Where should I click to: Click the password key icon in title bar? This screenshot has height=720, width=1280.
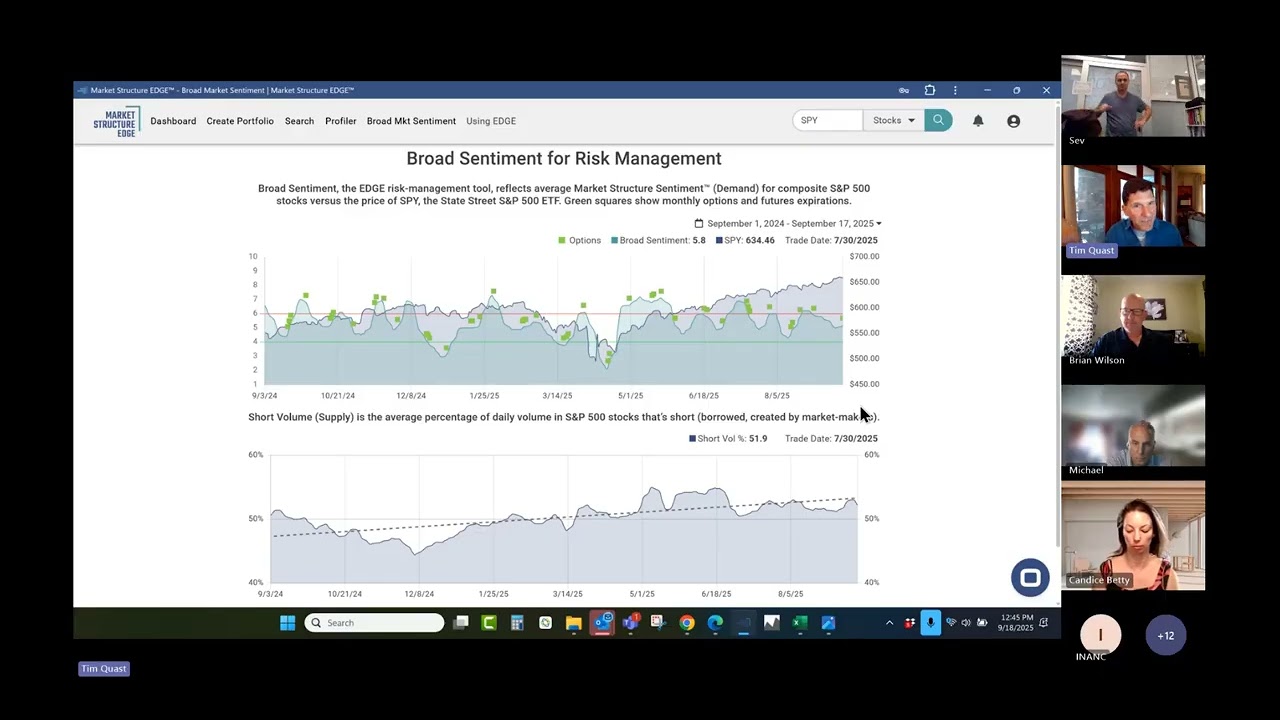[x=903, y=90]
